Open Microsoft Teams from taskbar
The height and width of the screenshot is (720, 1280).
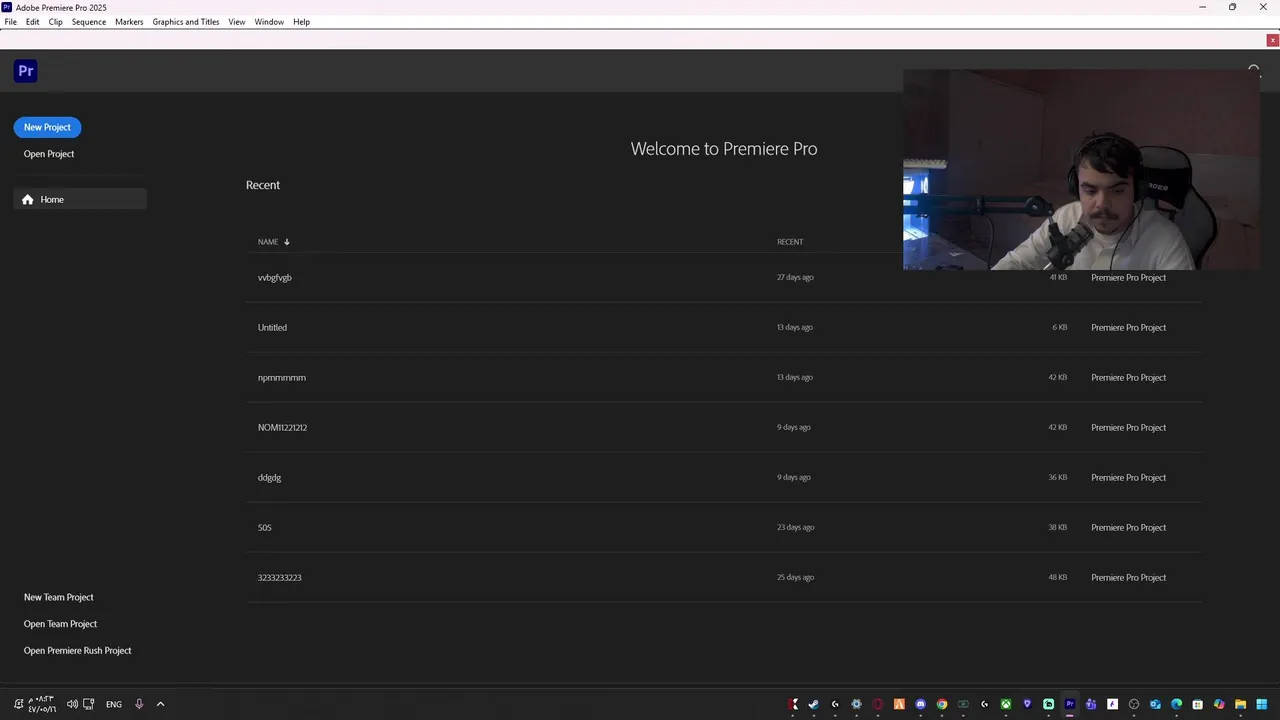coord(1091,704)
